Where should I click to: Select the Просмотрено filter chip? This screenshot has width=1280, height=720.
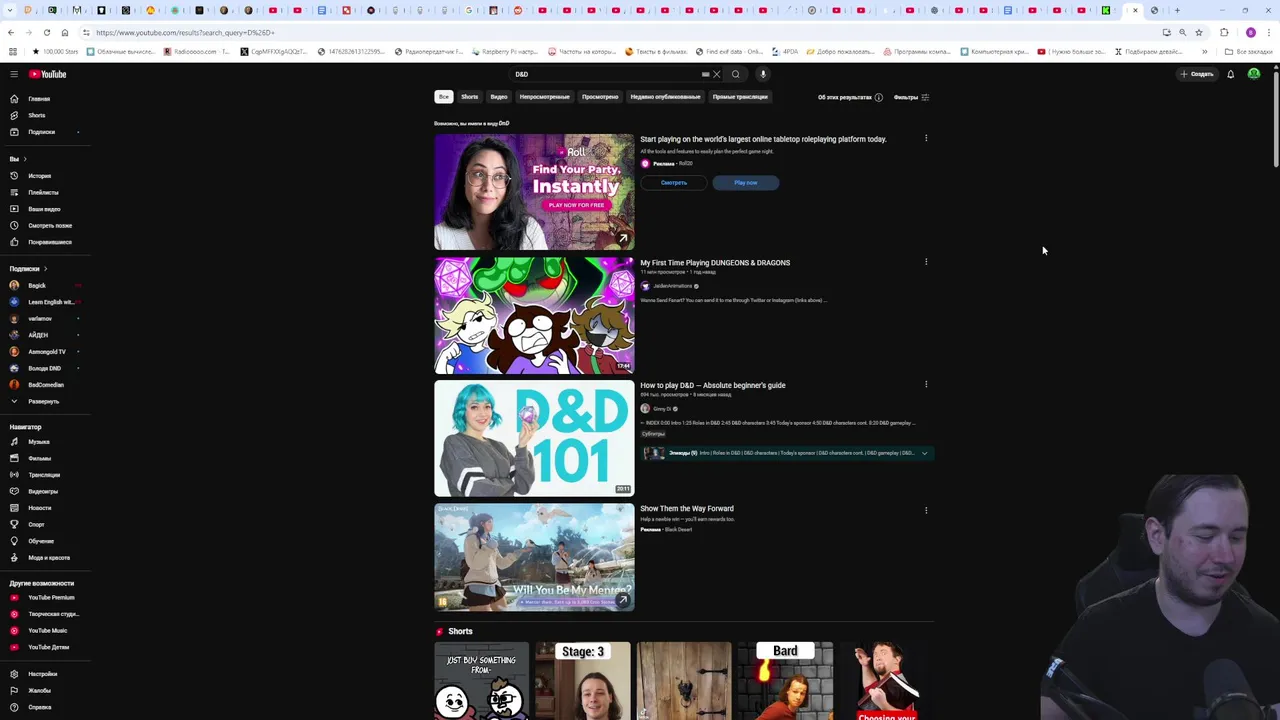pos(600,97)
